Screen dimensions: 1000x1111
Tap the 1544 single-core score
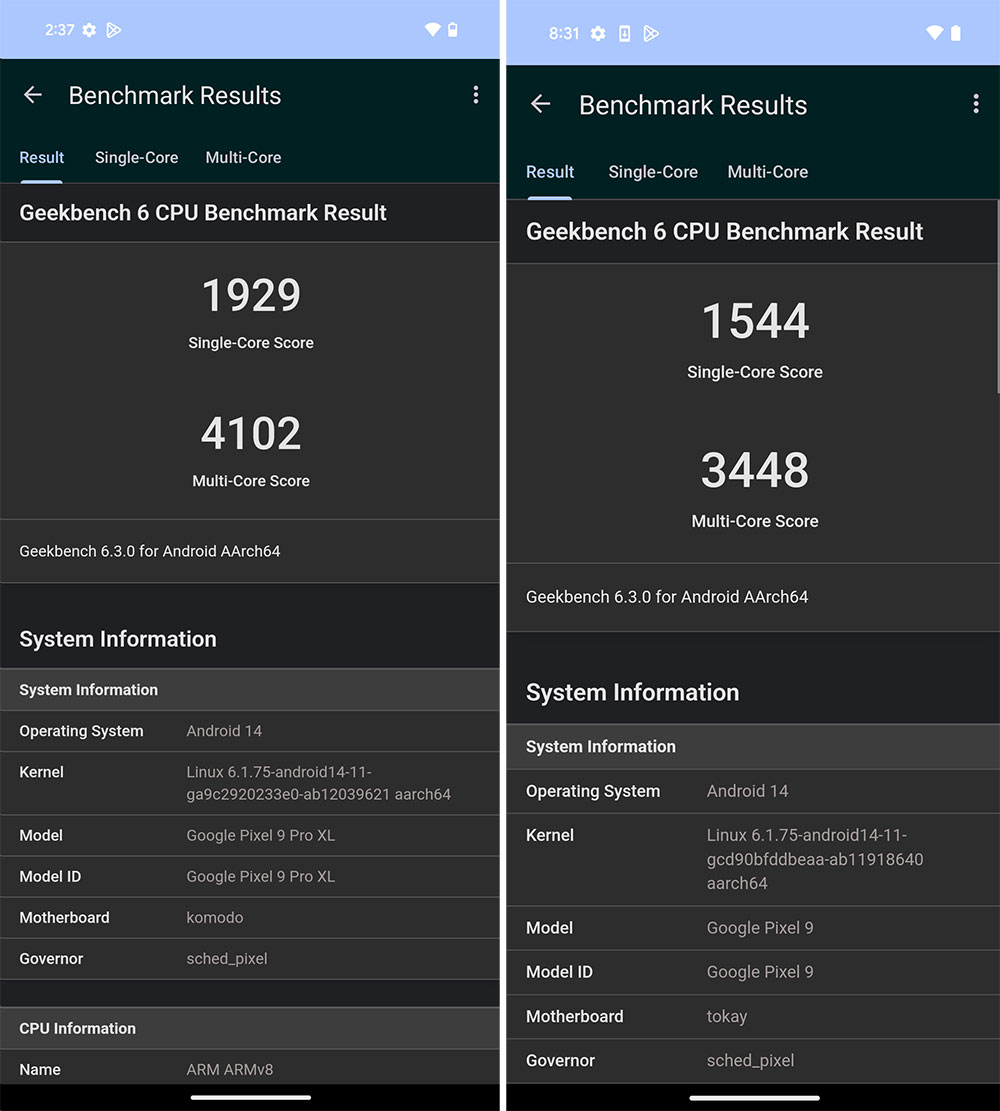click(x=755, y=321)
